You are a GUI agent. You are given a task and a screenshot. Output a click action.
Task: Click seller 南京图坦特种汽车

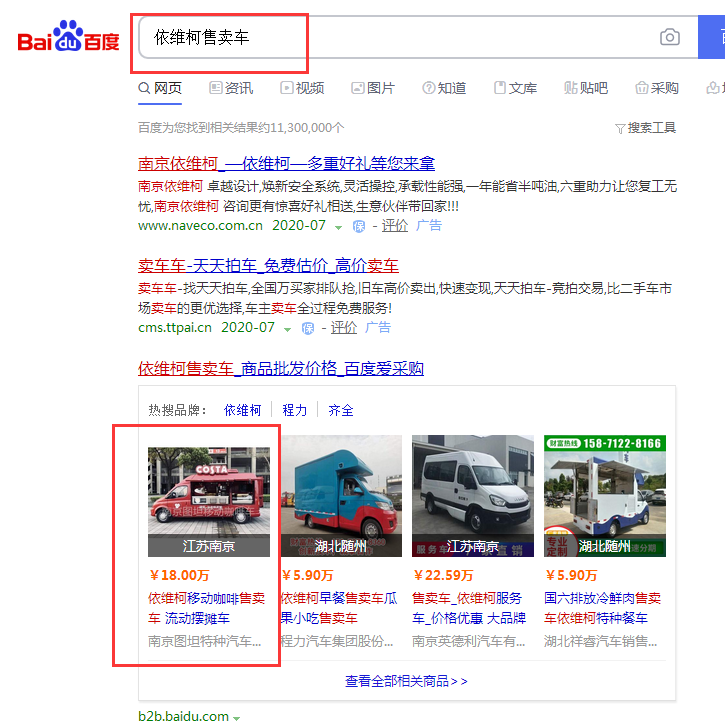(x=204, y=641)
